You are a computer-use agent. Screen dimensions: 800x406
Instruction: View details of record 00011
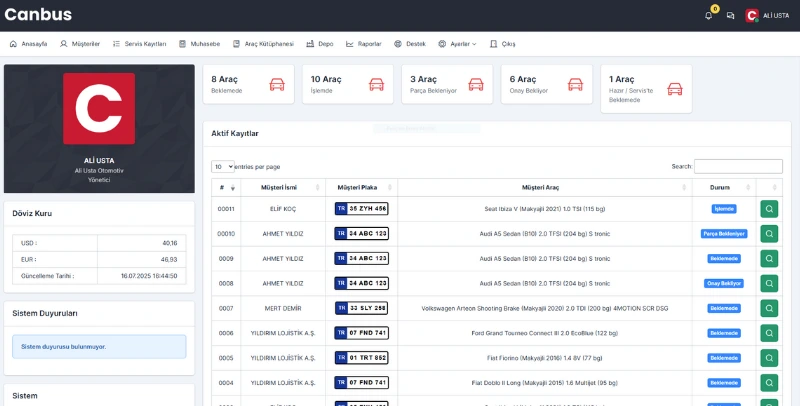[x=769, y=209]
